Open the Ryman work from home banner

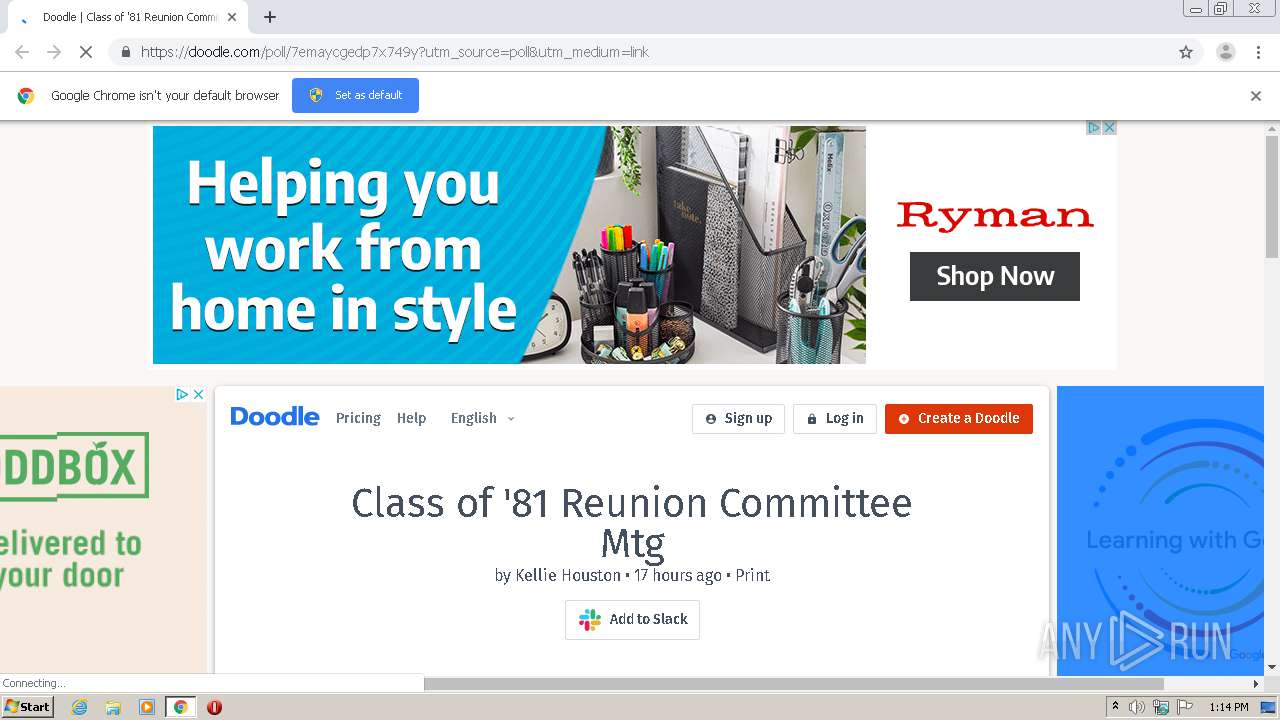coord(509,245)
